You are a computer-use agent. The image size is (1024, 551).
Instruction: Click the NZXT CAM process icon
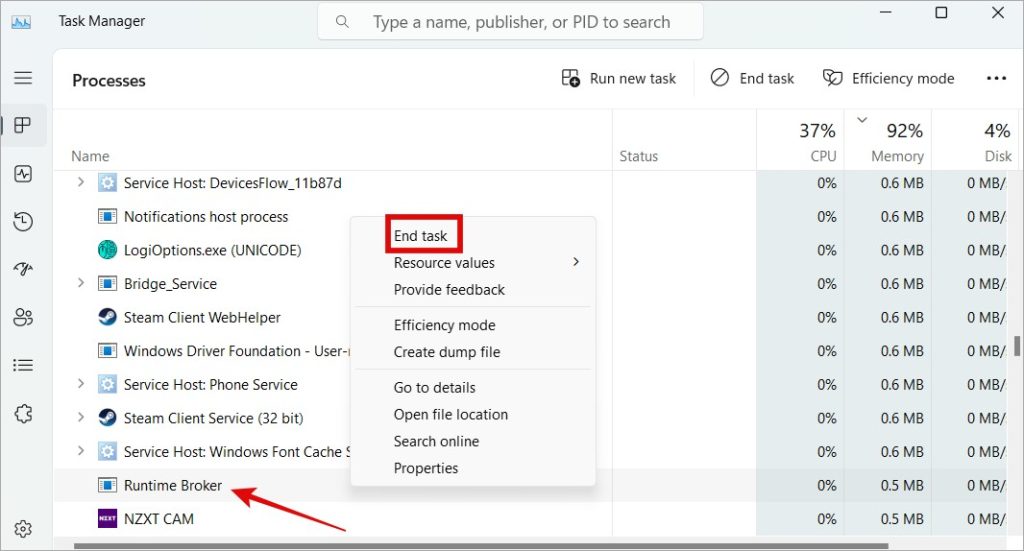[107, 519]
